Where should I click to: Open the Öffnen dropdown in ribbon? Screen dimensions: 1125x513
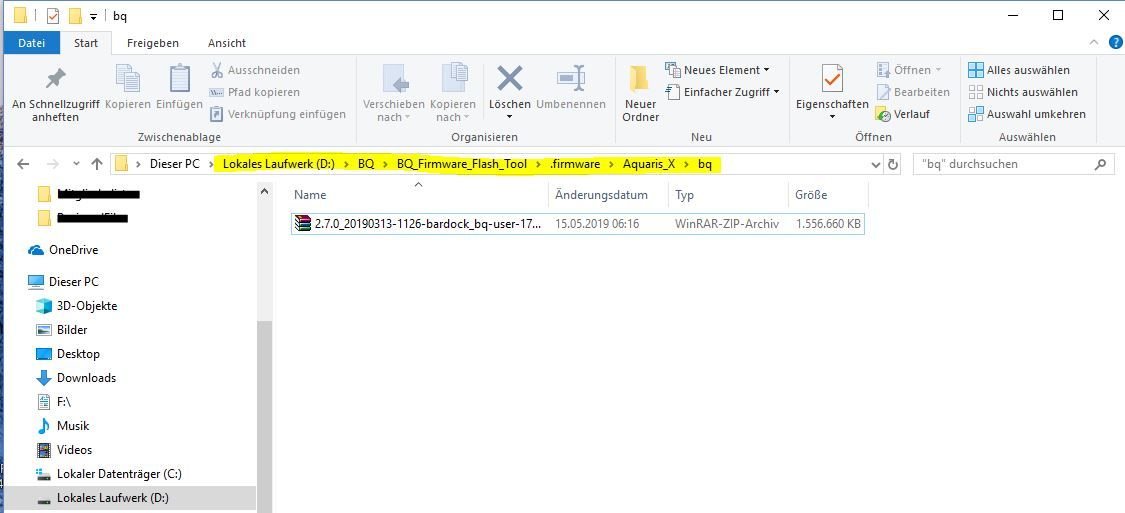point(908,70)
